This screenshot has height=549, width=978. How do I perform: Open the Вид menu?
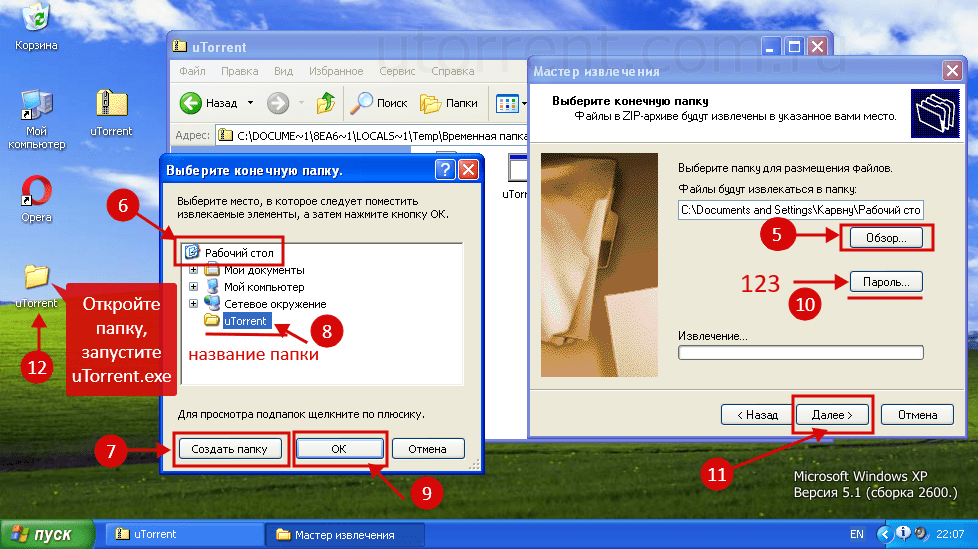pos(283,71)
